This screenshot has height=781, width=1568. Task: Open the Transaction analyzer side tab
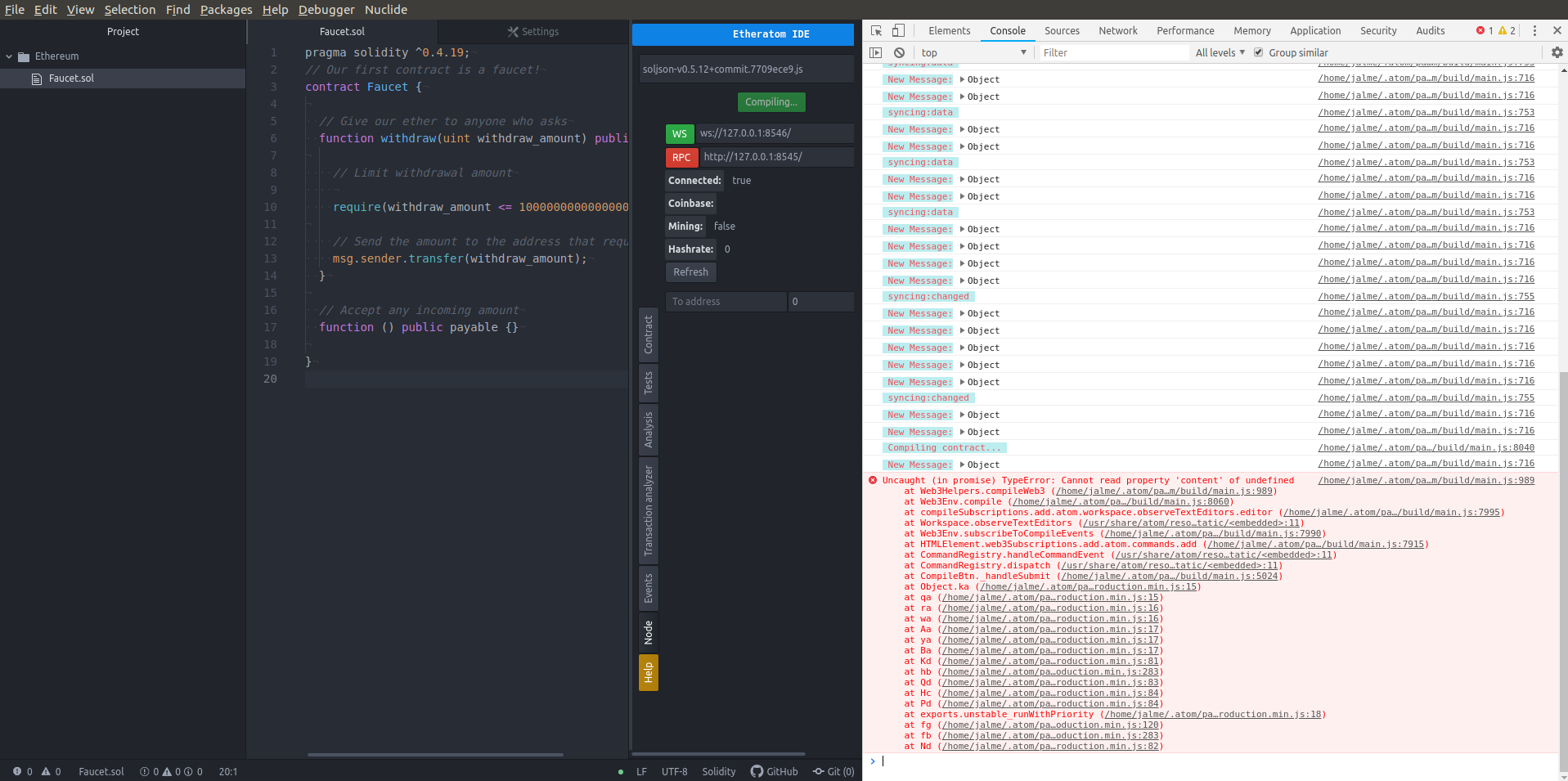[649, 511]
